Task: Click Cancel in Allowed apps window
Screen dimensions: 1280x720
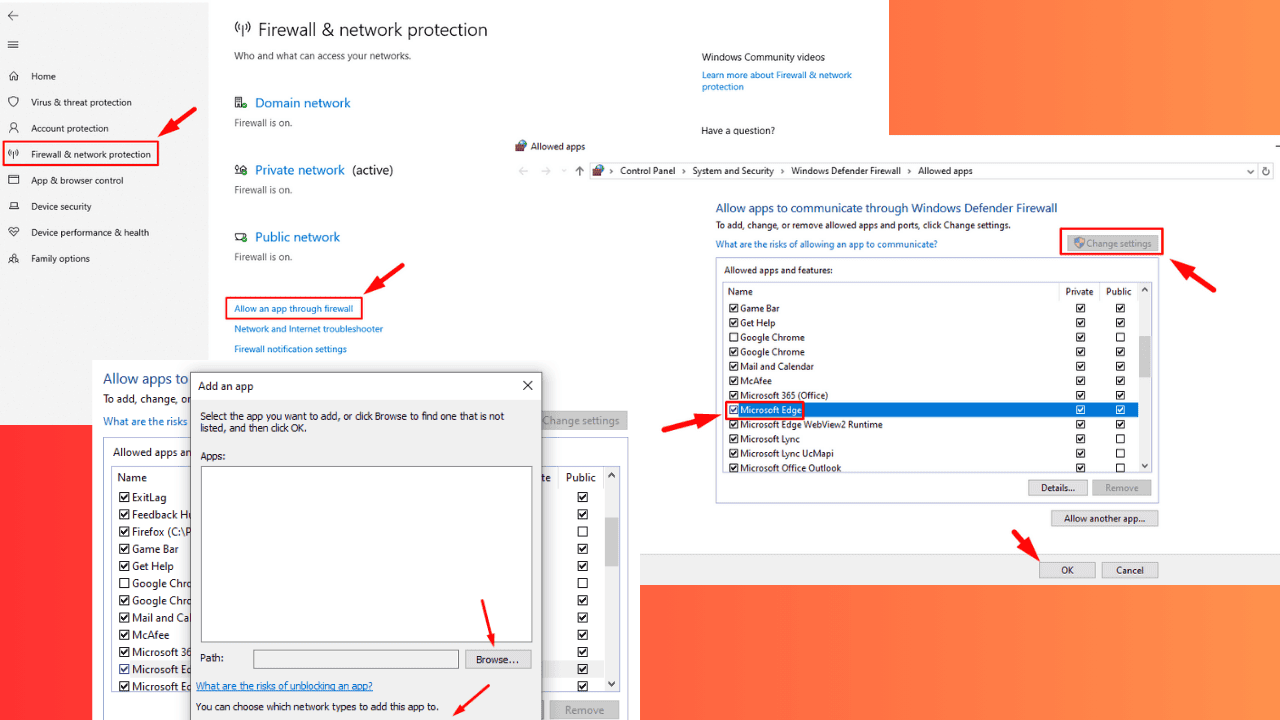Action: (x=1130, y=570)
